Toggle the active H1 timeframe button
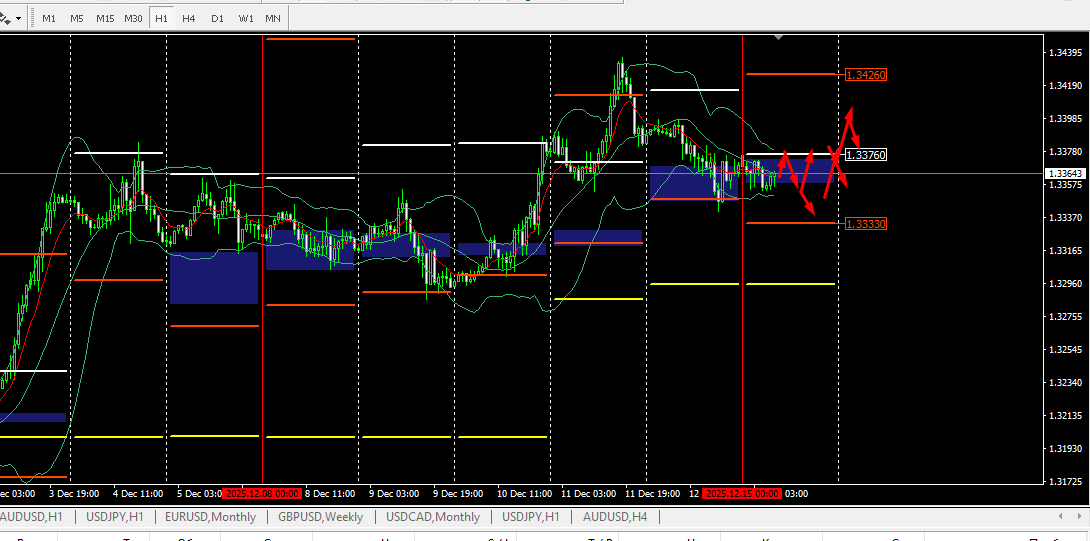Screen dimensions: 1090x541 point(161,19)
